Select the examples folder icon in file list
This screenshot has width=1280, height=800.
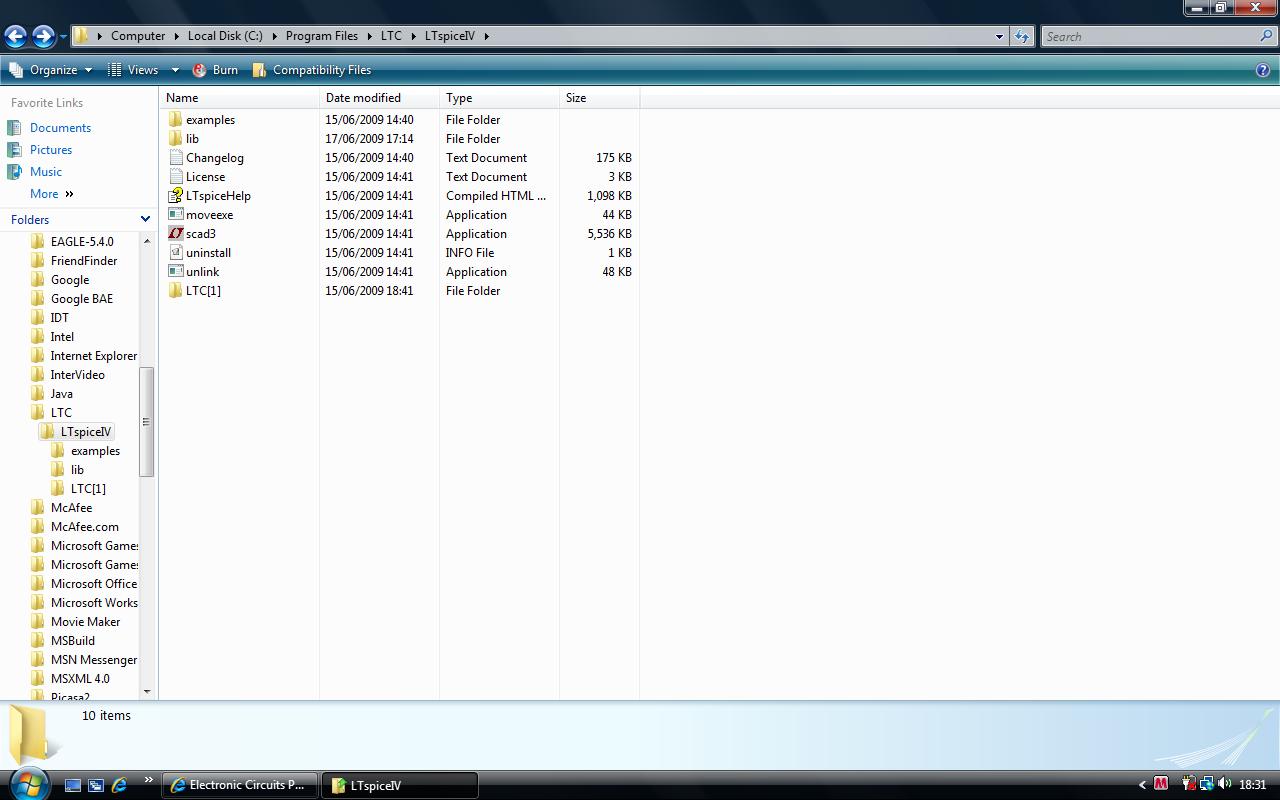click(176, 120)
